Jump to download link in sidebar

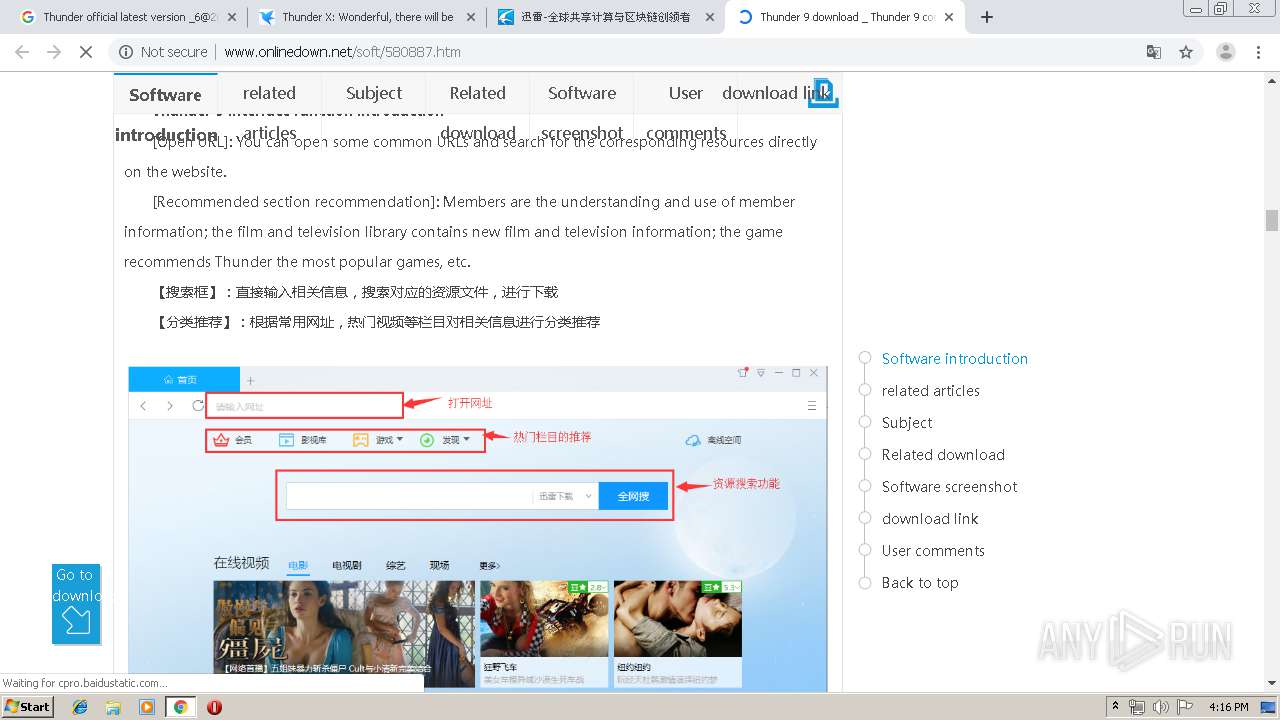[930, 519]
